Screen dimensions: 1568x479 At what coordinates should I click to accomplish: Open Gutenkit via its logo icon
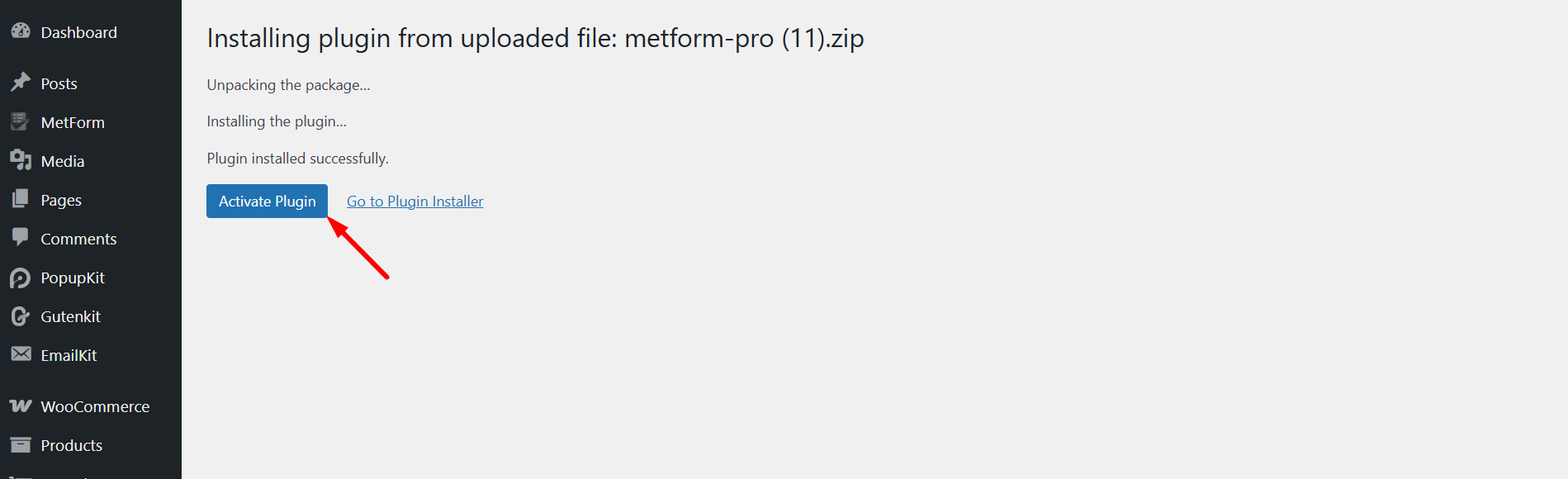click(x=20, y=315)
